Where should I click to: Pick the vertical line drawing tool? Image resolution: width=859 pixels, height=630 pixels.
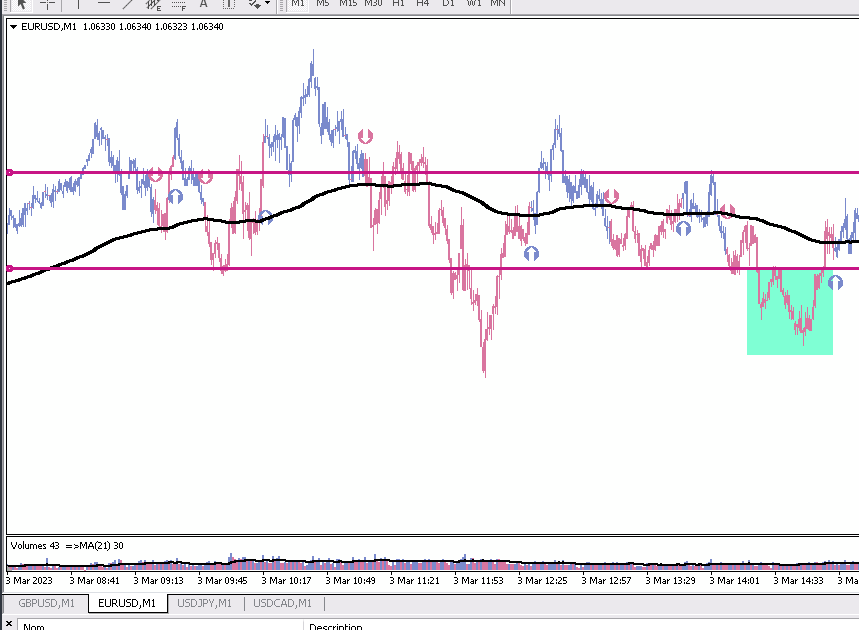78,3
